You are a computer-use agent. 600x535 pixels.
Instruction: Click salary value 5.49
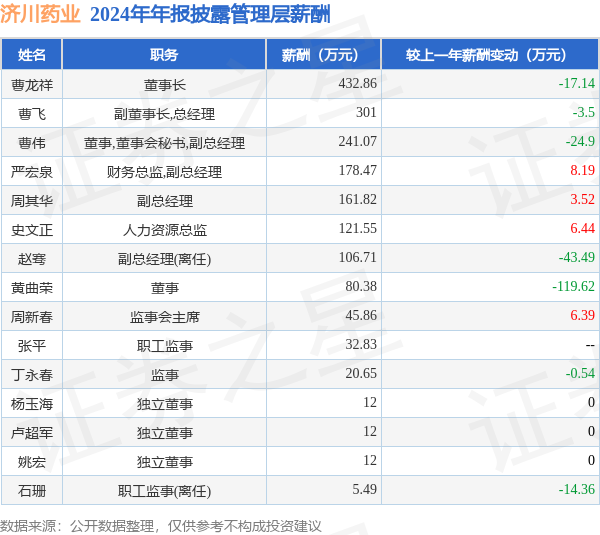tap(364, 489)
